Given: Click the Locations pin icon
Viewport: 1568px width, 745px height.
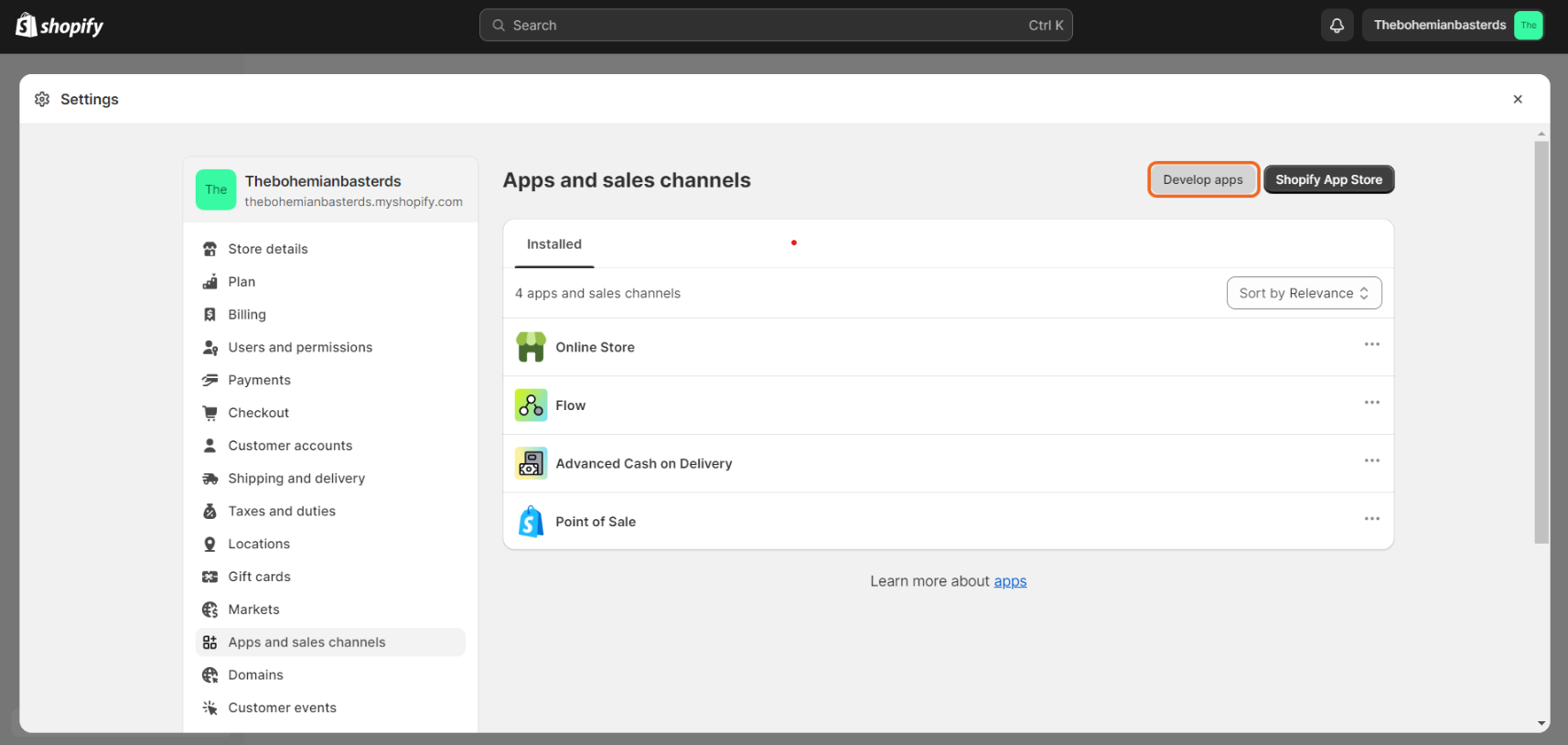Looking at the screenshot, I should 209,544.
